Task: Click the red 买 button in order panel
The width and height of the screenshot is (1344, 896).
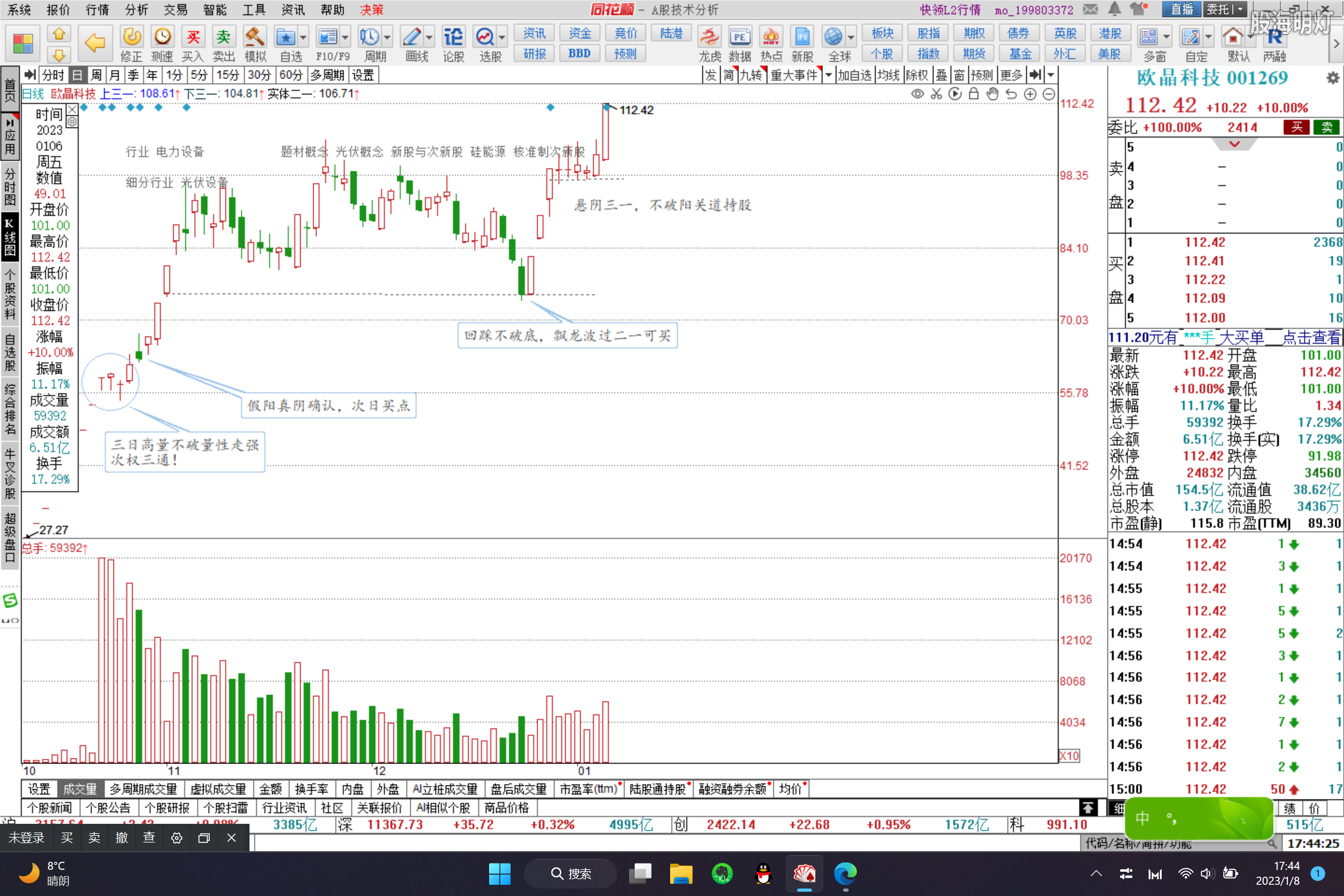Action: tap(1297, 128)
